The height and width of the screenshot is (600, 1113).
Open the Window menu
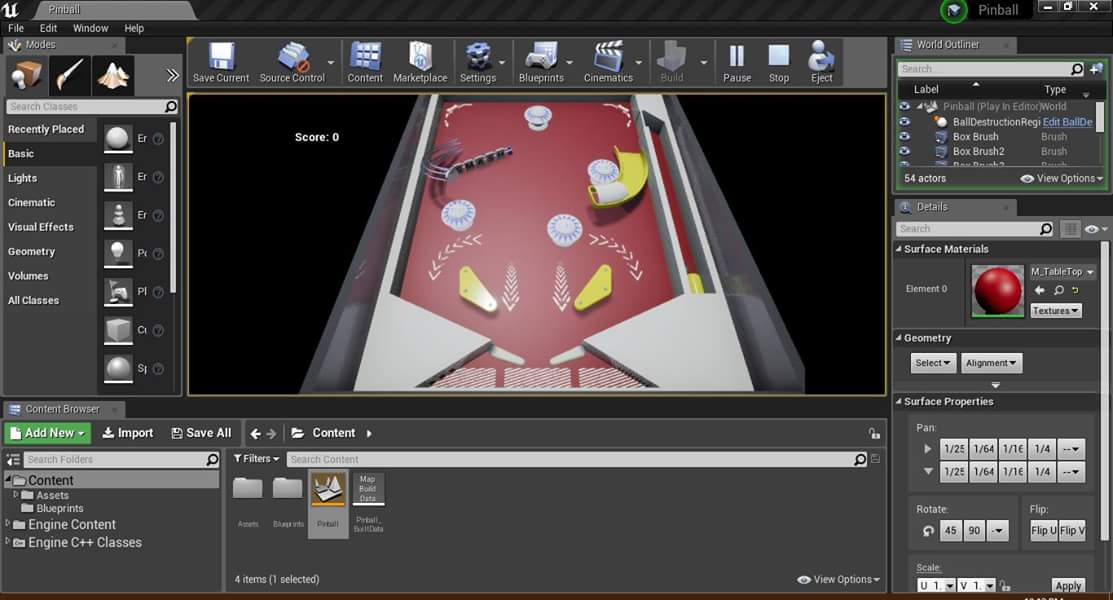pyautogui.click(x=91, y=28)
